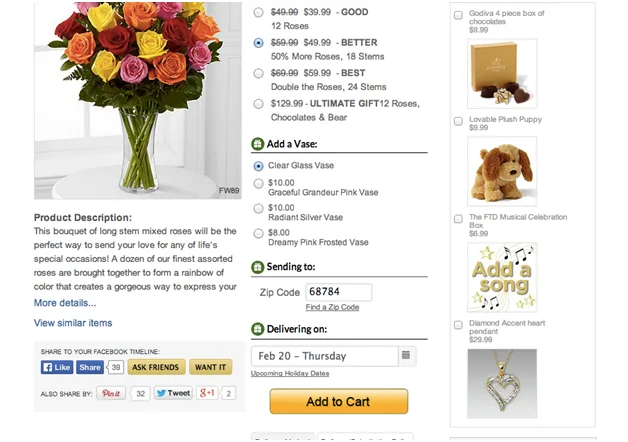Viewport: 628px width, 442px height.
Task: Open the delivery date calendar icon
Action: tap(407, 356)
